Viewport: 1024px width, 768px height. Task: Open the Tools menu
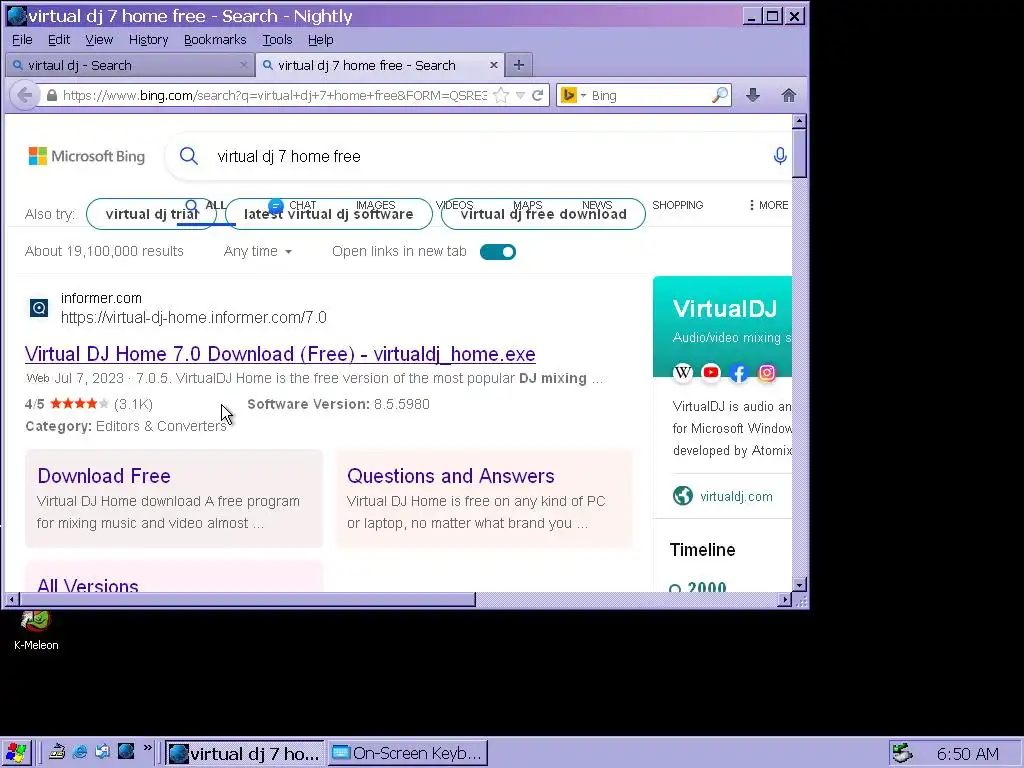point(277,40)
